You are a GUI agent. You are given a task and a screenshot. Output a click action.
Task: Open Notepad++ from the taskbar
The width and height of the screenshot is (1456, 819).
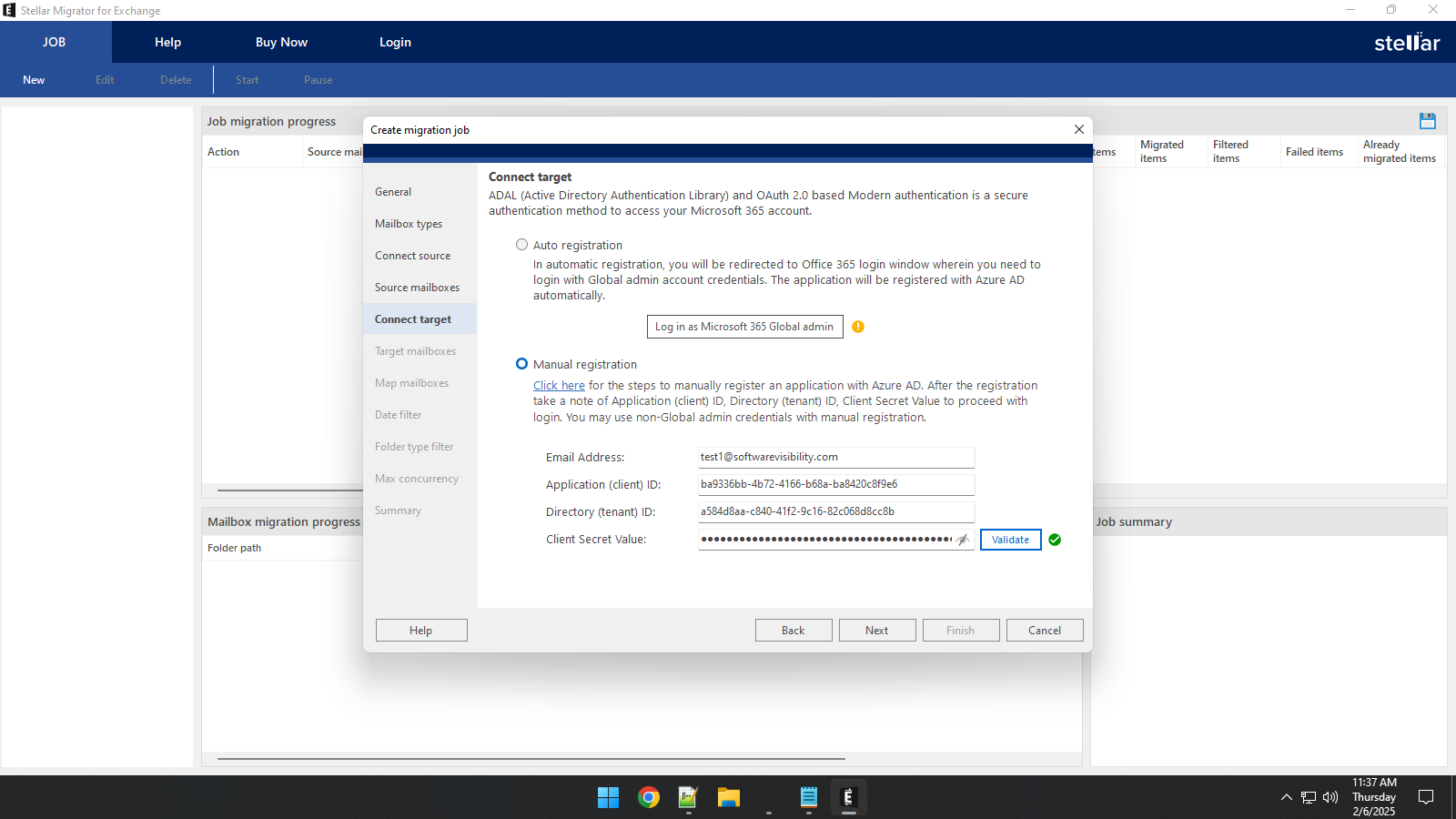click(x=688, y=798)
